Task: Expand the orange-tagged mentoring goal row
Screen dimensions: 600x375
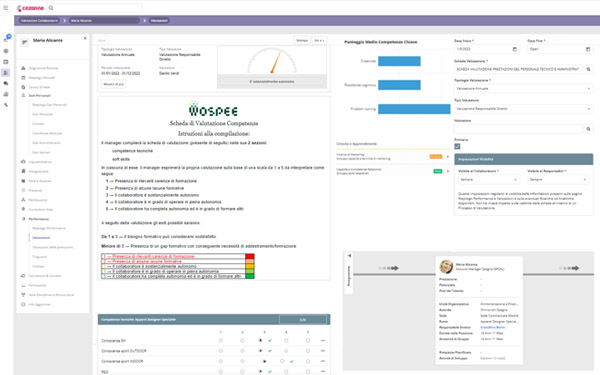Action: [448, 157]
